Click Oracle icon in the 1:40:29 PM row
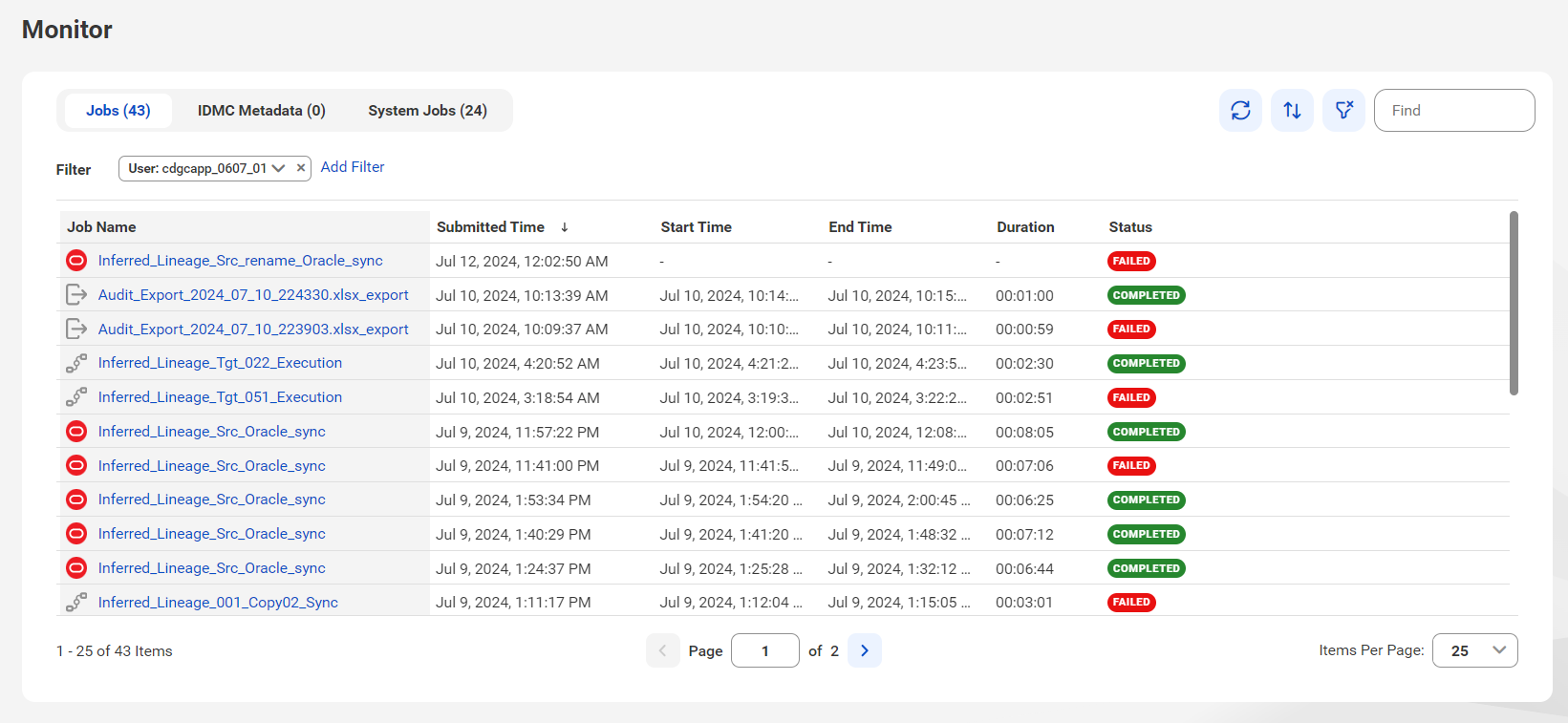 (76, 534)
